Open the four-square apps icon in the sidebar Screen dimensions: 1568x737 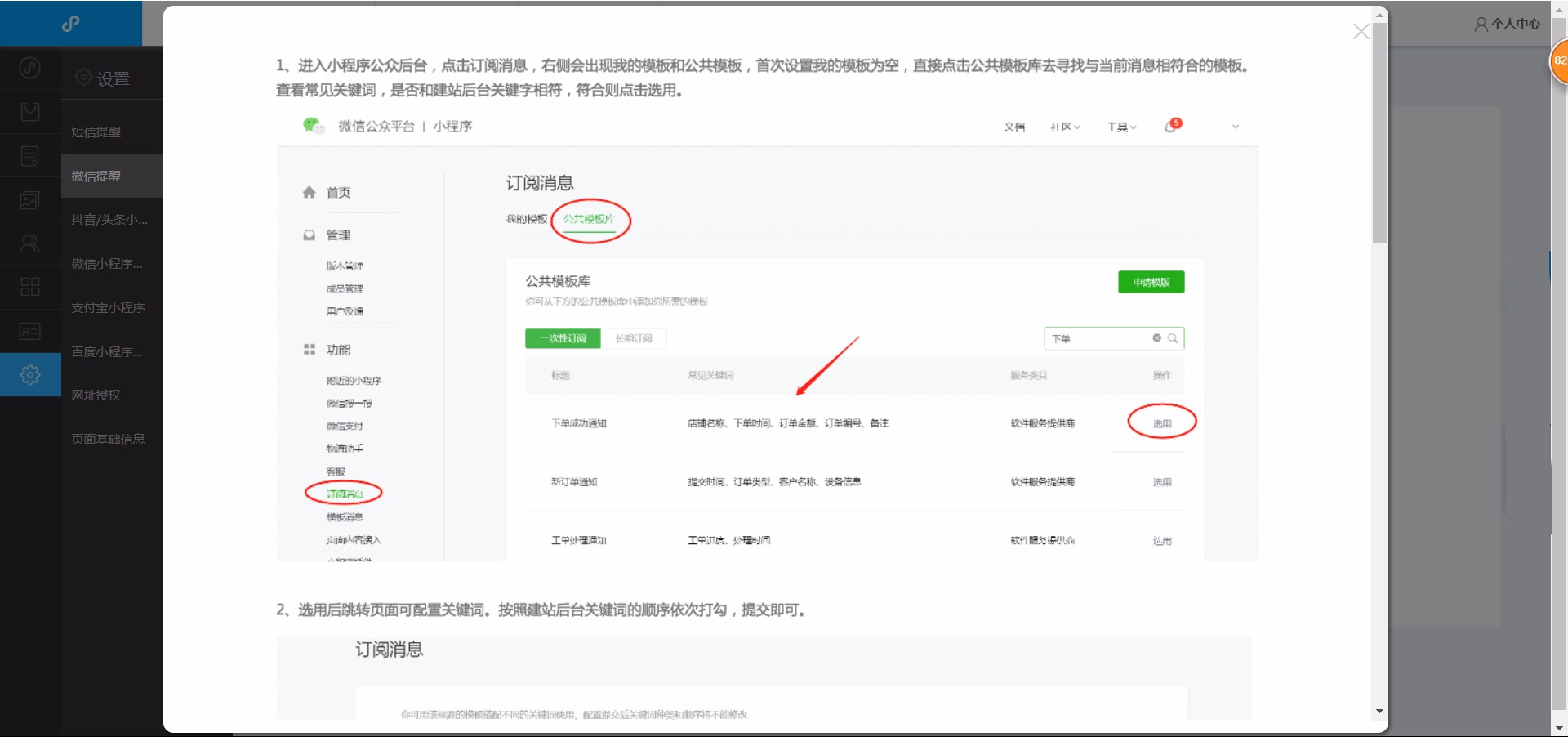(x=30, y=287)
